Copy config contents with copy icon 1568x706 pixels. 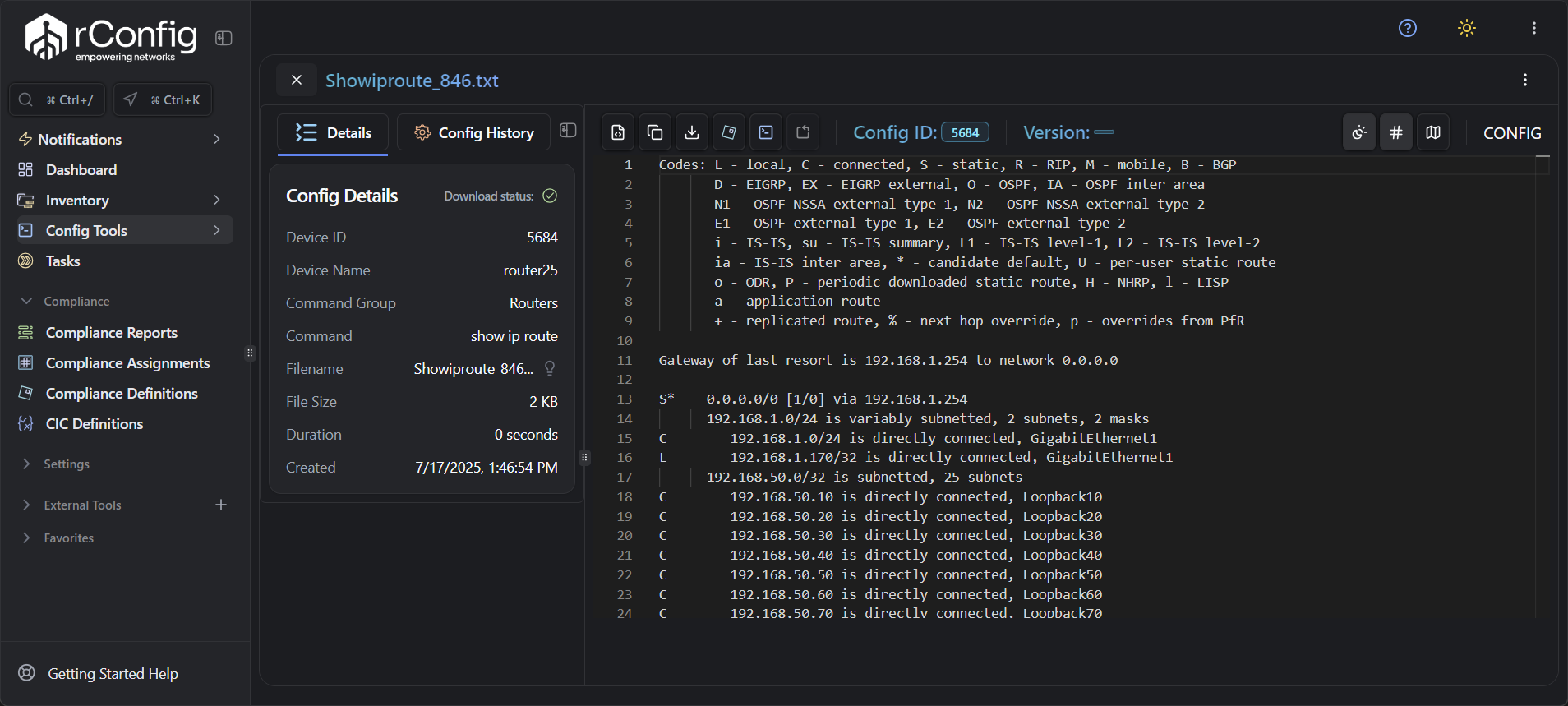[655, 132]
